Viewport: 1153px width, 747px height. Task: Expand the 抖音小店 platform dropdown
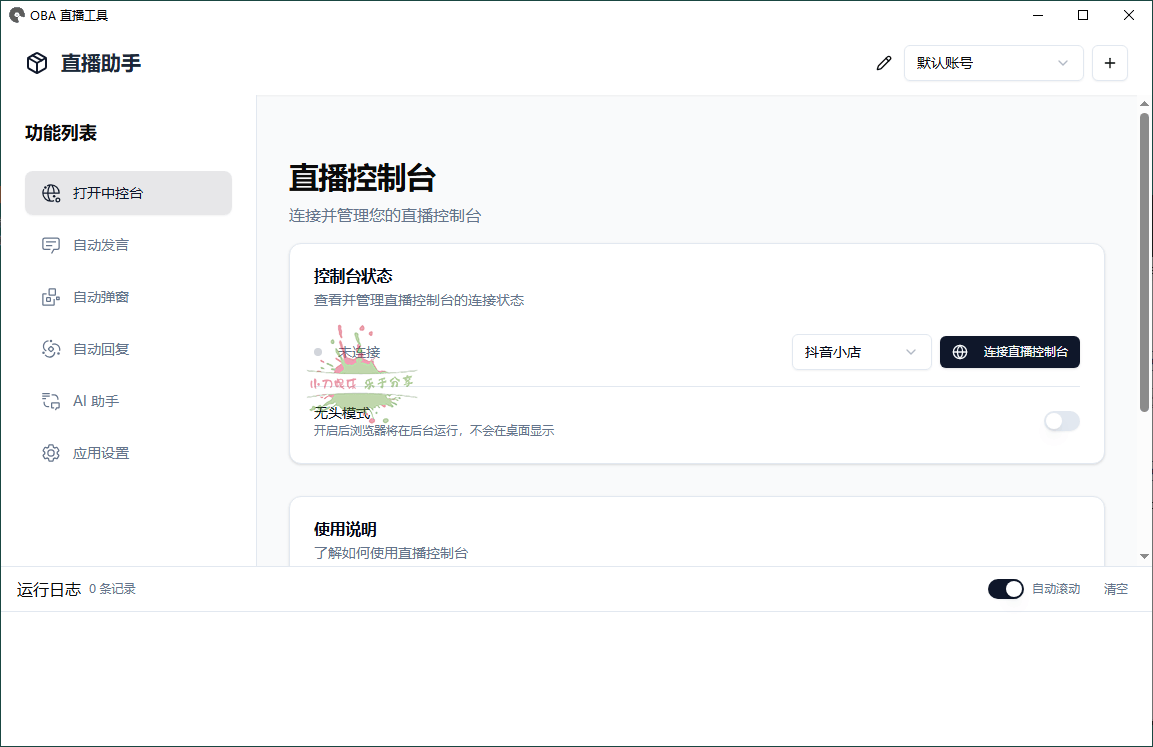861,352
